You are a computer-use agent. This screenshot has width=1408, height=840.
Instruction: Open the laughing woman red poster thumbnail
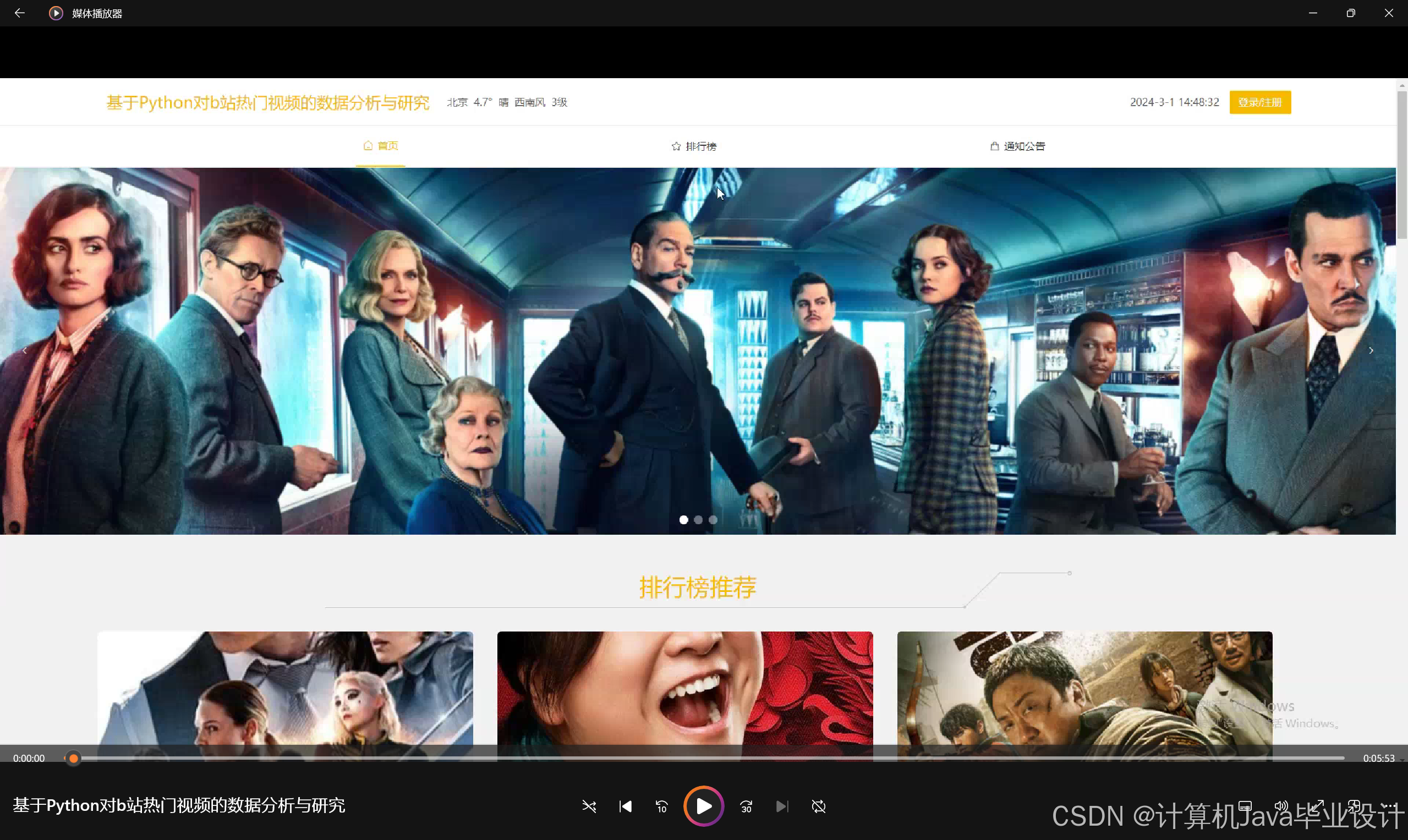[x=685, y=696]
